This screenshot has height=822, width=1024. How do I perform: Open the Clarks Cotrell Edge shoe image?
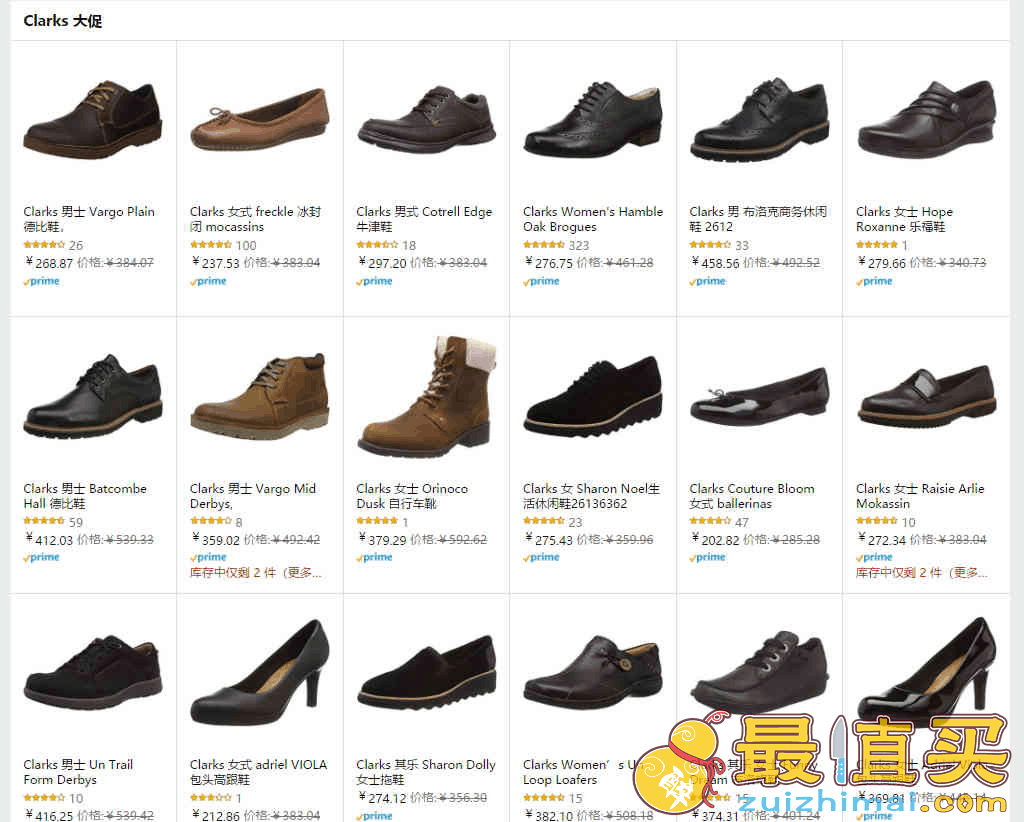pyautogui.click(x=426, y=119)
